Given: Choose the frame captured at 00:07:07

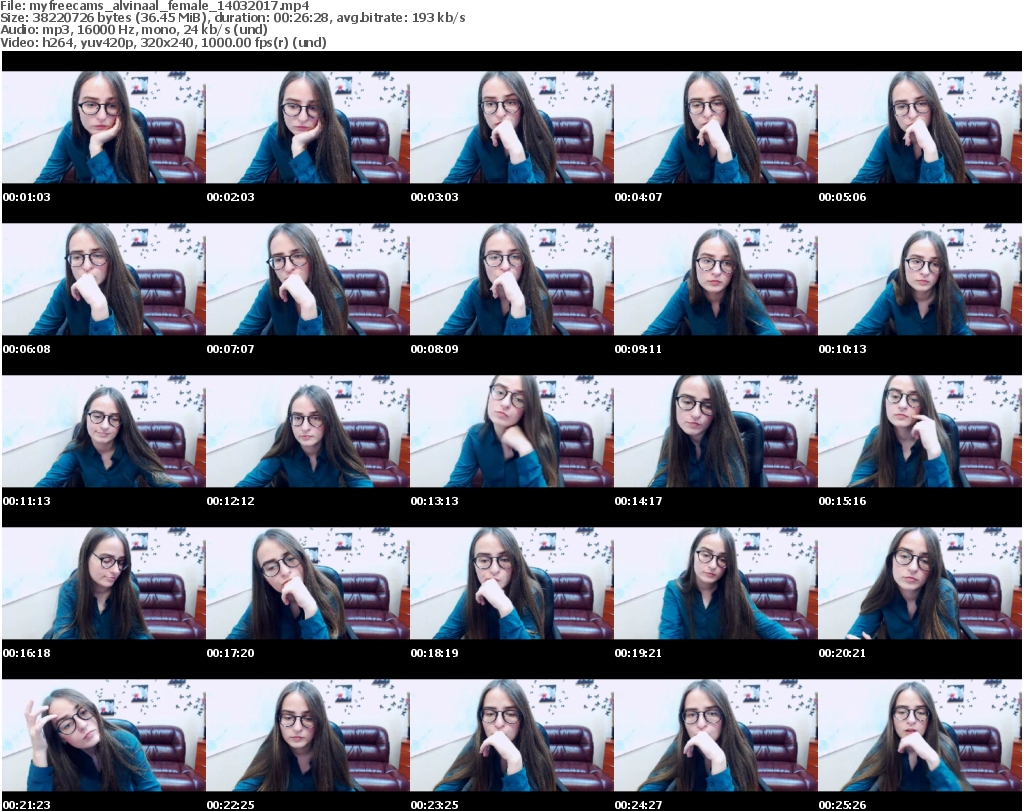Looking at the screenshot, I should (x=308, y=279).
